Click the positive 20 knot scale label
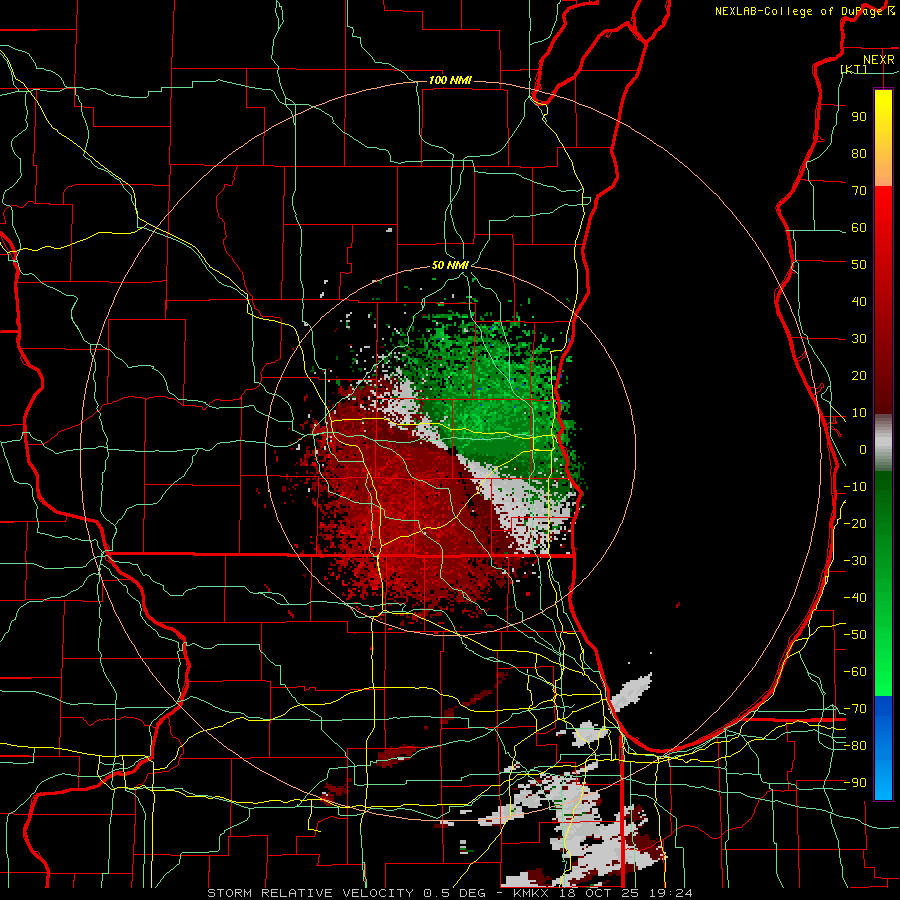The height and width of the screenshot is (900, 900). pyautogui.click(x=859, y=375)
